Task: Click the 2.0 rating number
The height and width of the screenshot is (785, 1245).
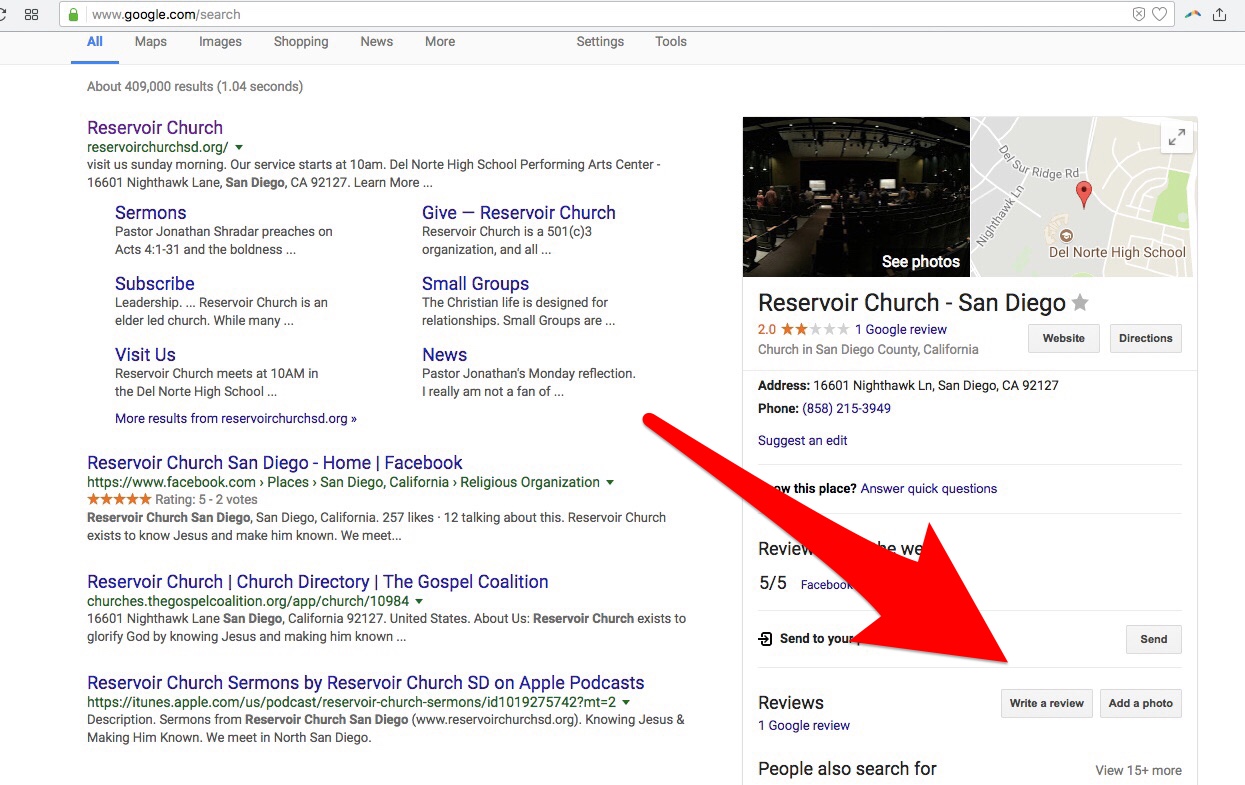Action: tap(767, 330)
